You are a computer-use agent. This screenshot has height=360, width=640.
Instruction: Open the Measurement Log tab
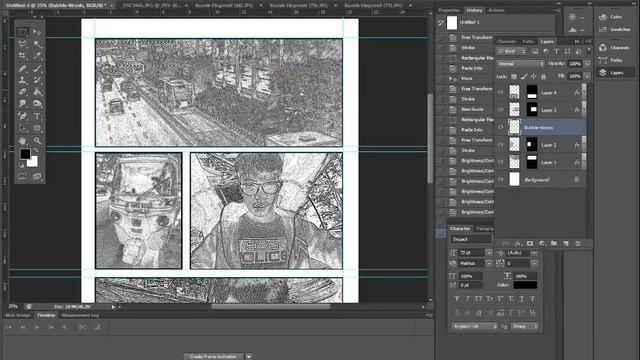pyautogui.click(x=80, y=316)
